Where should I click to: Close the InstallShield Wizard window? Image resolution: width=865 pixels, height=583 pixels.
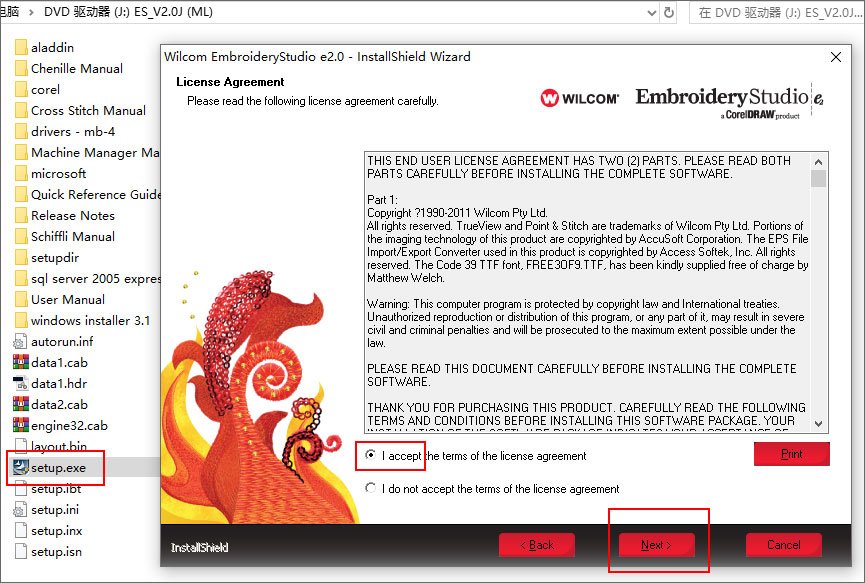click(836, 57)
